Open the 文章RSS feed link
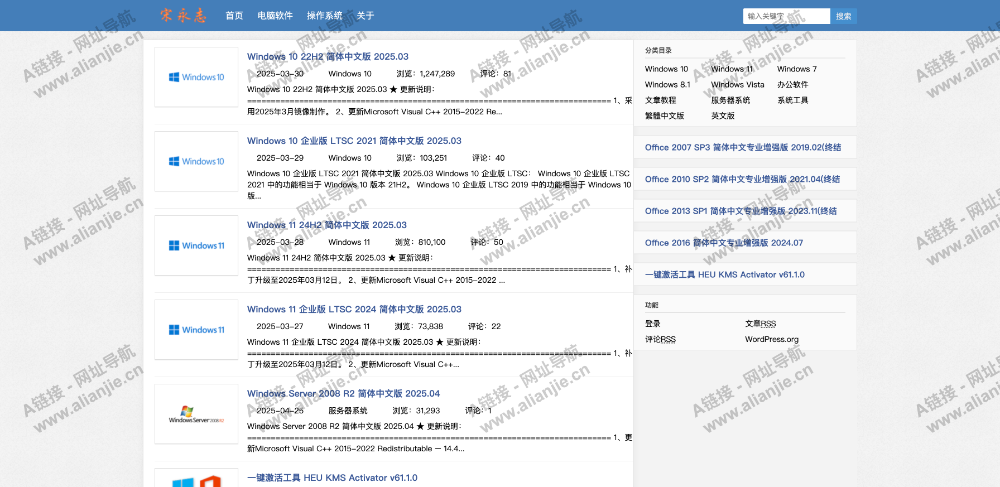Image resolution: width=1000 pixels, height=487 pixels. click(760, 324)
